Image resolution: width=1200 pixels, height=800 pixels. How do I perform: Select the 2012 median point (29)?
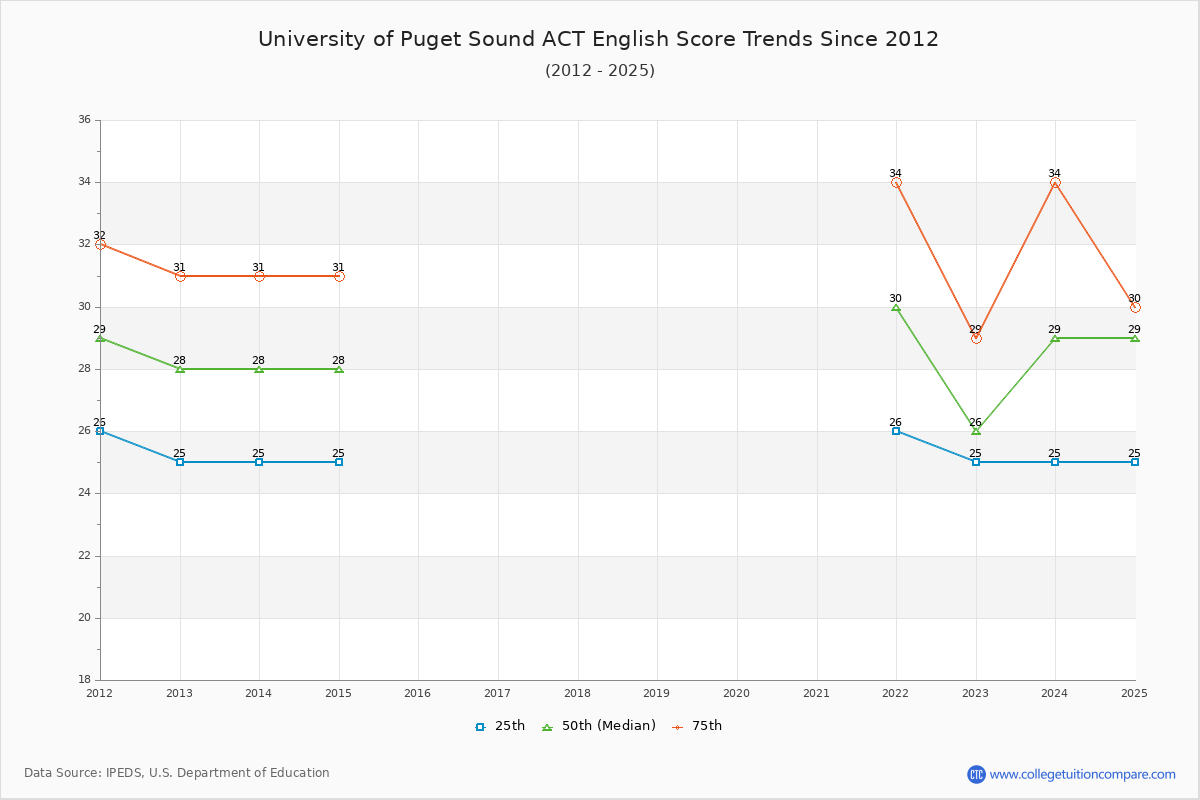[x=100, y=338]
